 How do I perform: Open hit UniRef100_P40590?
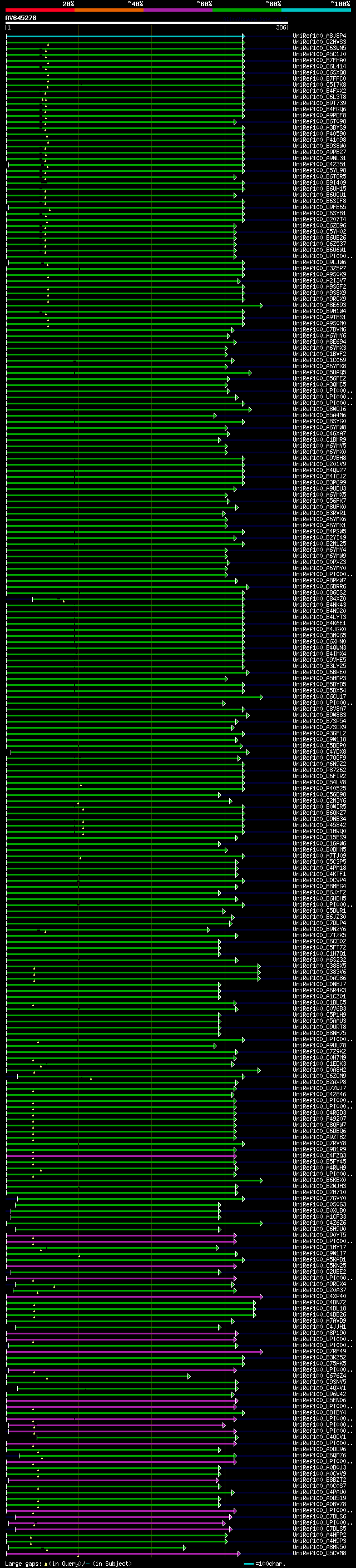click(x=319, y=134)
